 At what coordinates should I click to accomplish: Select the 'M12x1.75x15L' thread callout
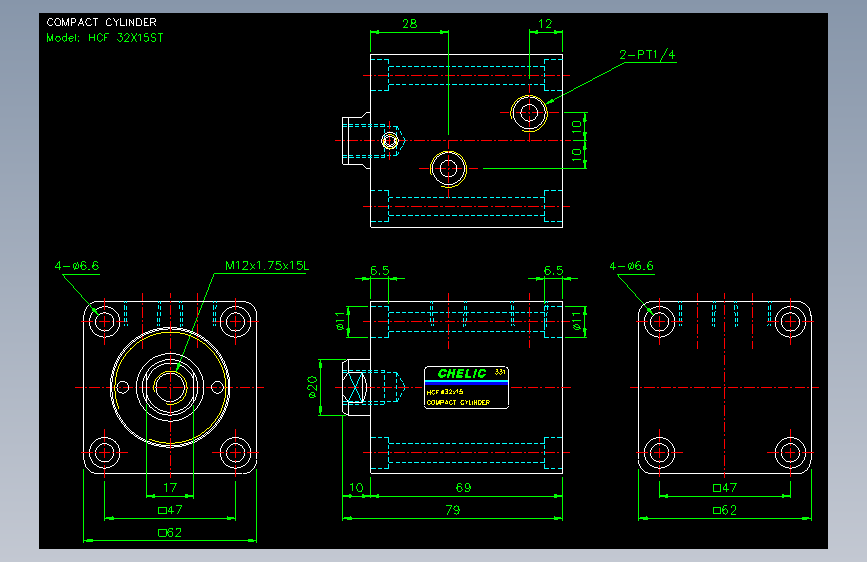tap(267, 266)
